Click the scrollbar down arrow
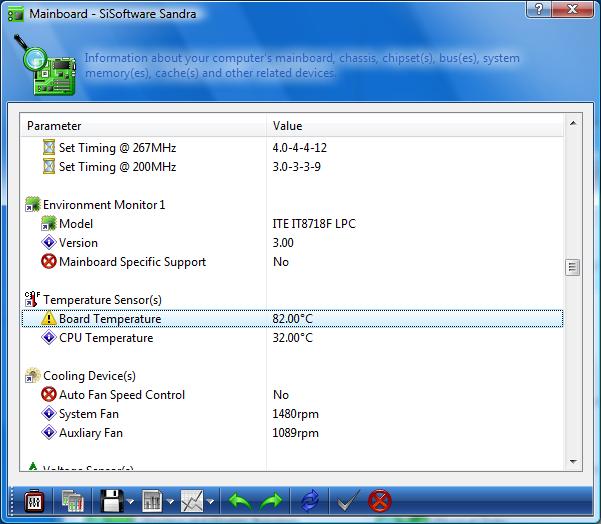The width and height of the screenshot is (601, 524). pyautogui.click(x=573, y=462)
